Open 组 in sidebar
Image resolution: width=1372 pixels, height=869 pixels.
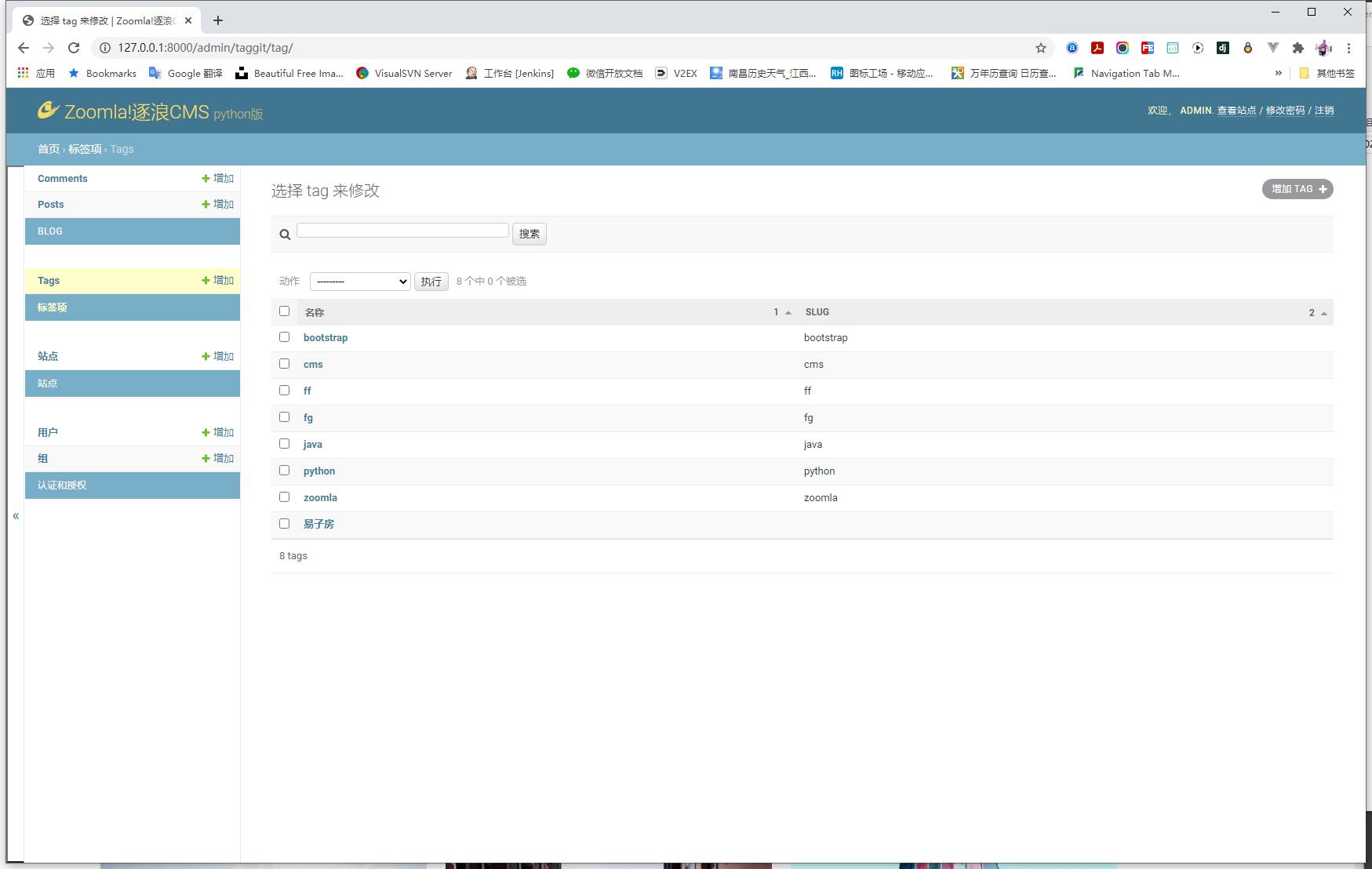click(x=43, y=458)
